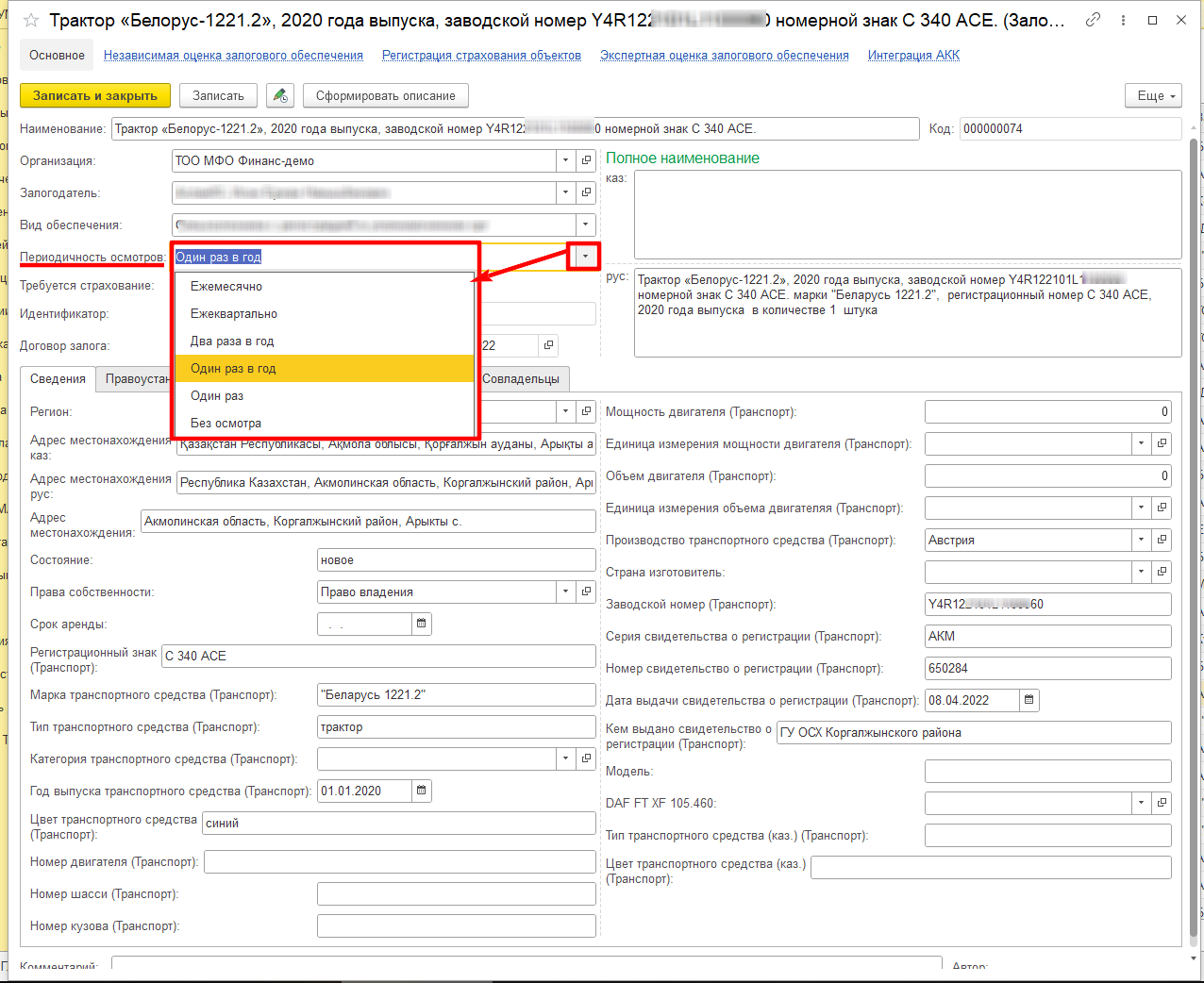The height and width of the screenshot is (983, 1204).
Task: Select Без осмотра option
Action: coord(325,423)
